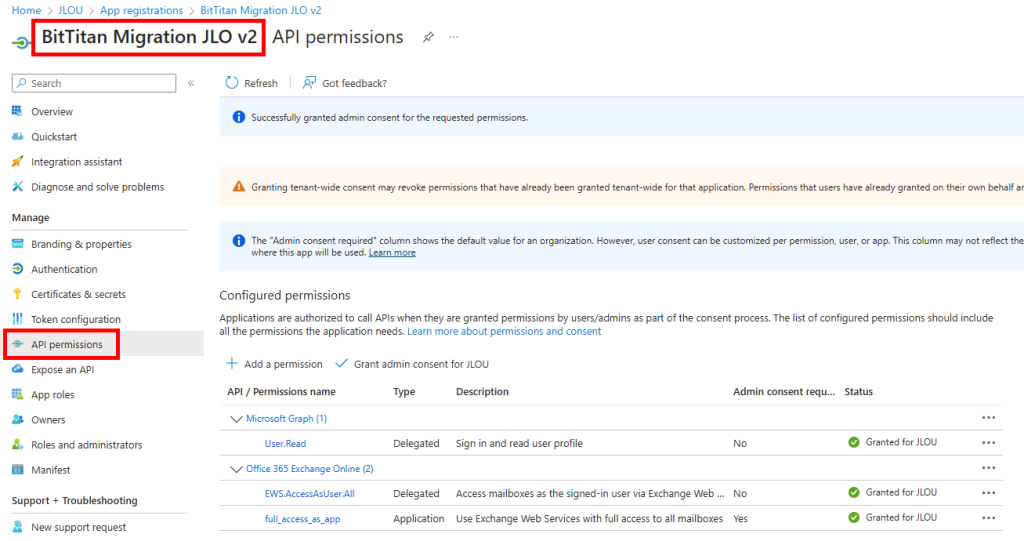Click the Got feedback? button

coord(345,83)
